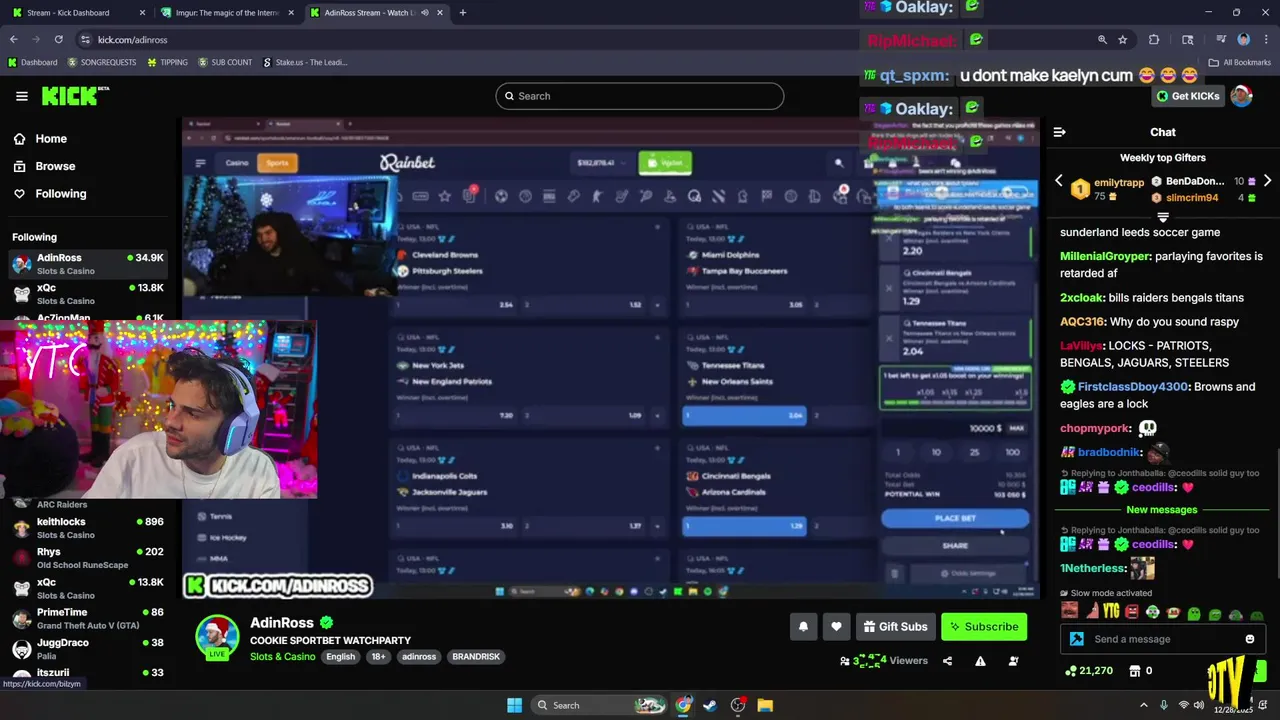Open PrimeTime channel in the following list
Screen dimensions: 1280x720
click(x=88, y=618)
